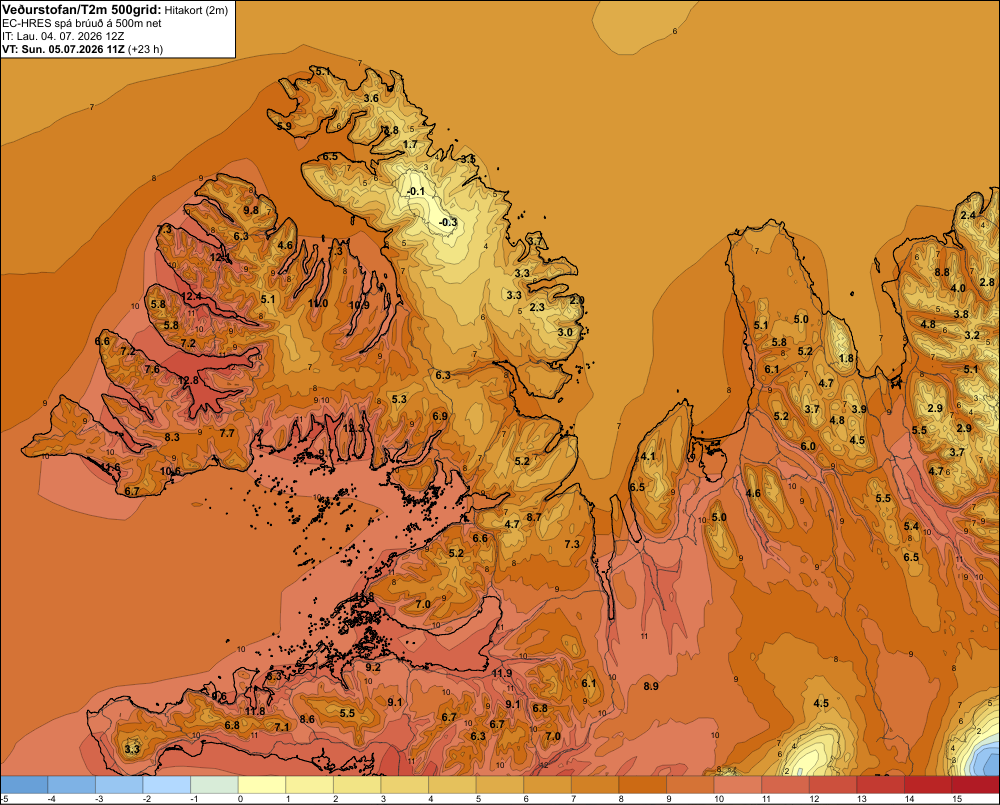This screenshot has width=1000, height=805.
Task: Click the legend band between 7 and 8
Action: tap(595, 785)
